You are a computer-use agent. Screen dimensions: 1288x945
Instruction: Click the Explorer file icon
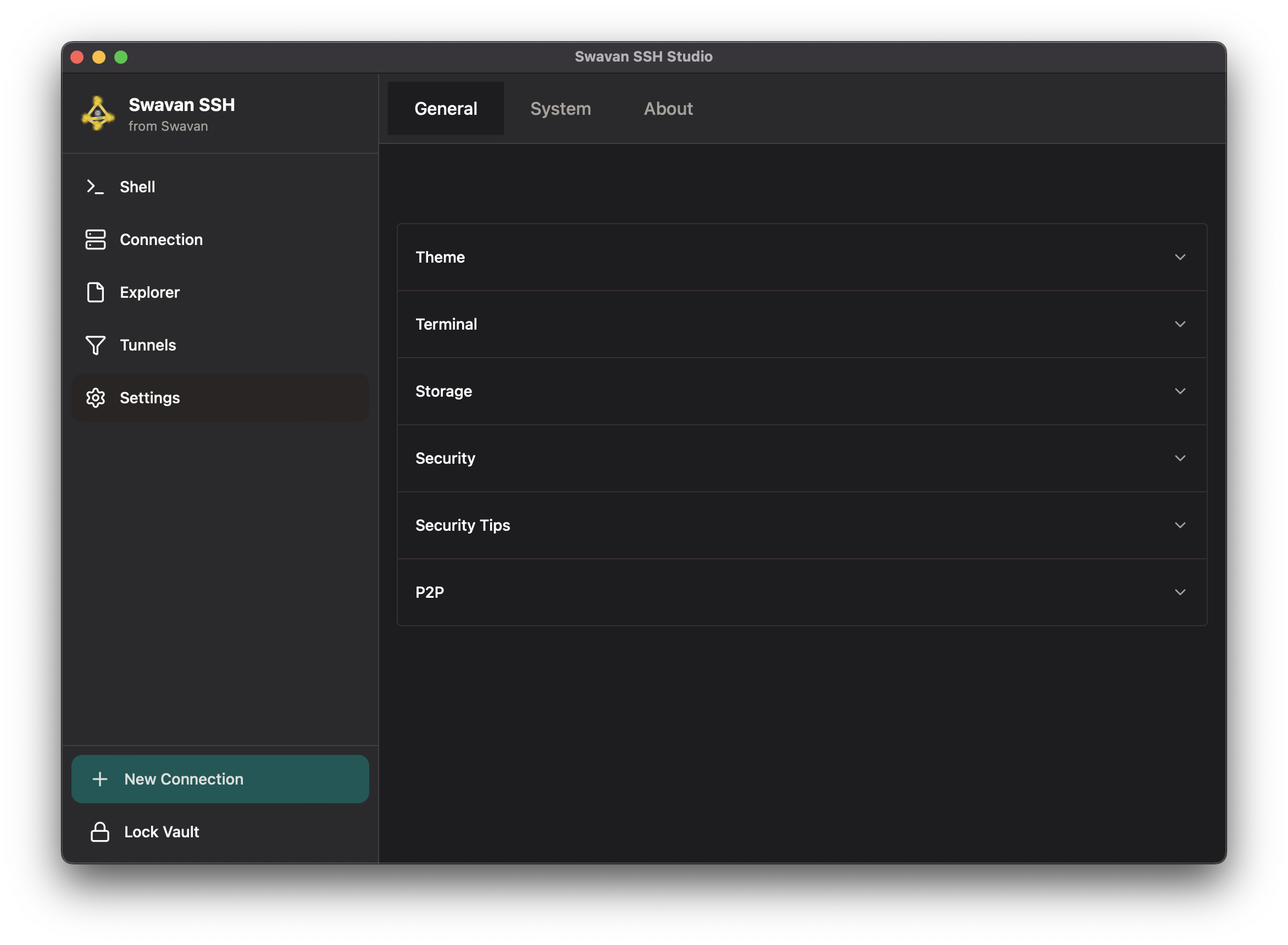(x=96, y=292)
